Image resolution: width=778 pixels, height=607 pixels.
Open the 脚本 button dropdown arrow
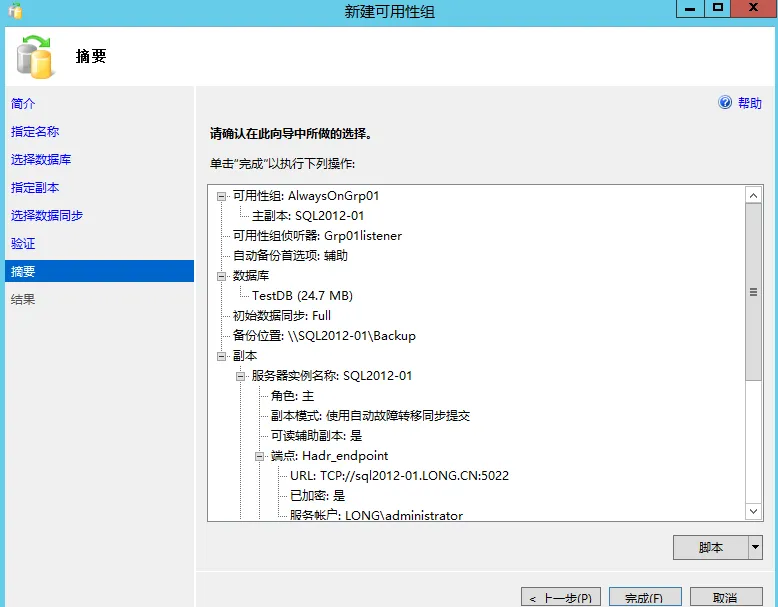(x=755, y=547)
